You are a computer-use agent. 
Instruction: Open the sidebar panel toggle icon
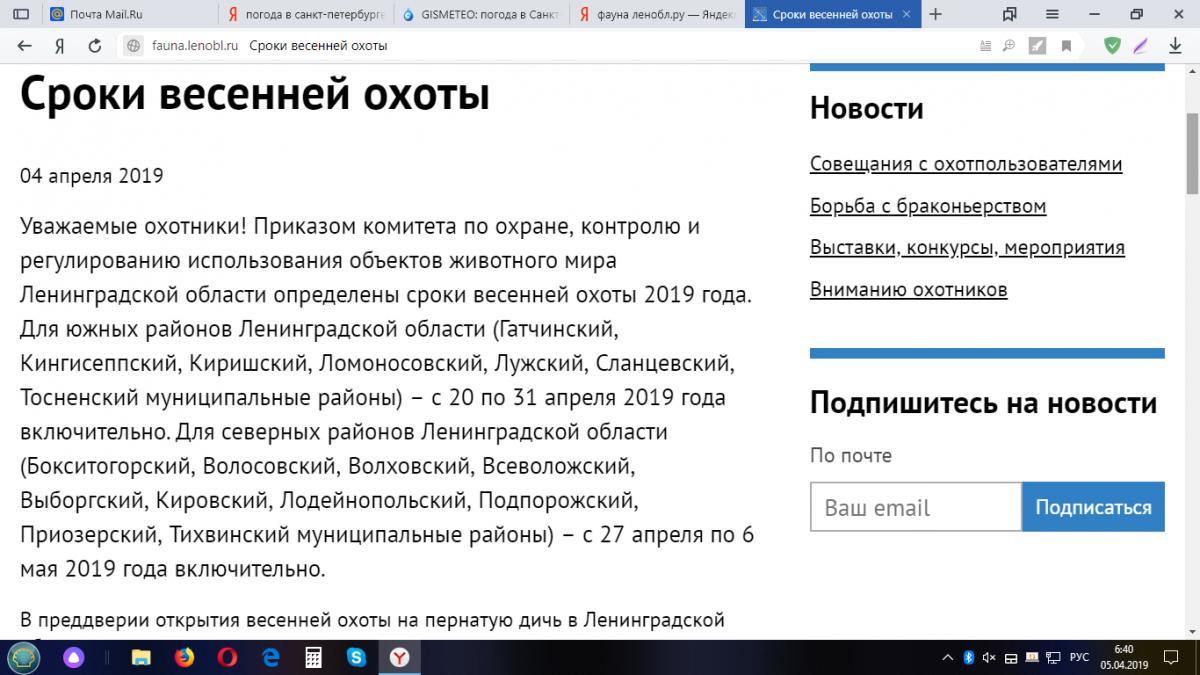point(21,14)
